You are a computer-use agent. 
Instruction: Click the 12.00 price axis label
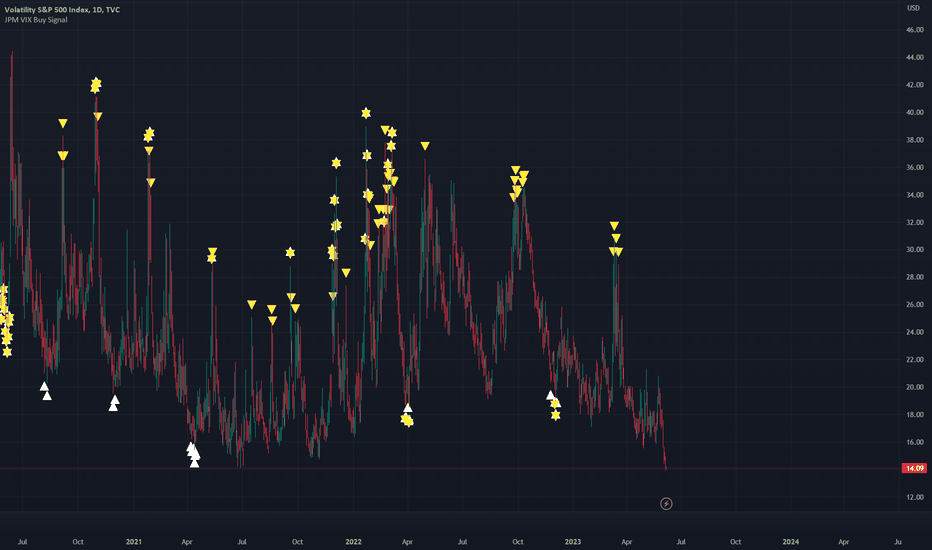[x=915, y=497]
